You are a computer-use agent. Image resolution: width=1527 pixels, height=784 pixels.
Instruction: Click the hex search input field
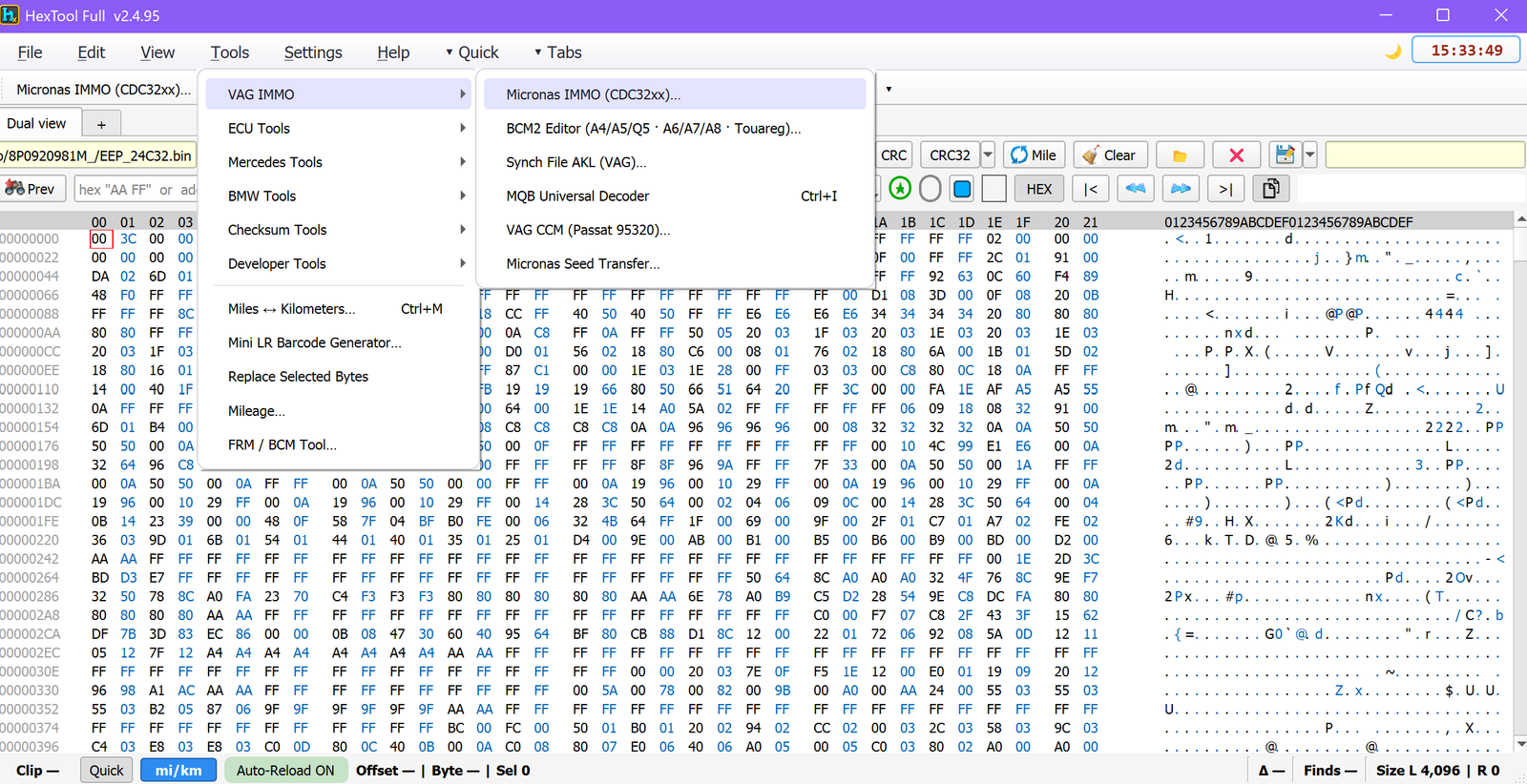pos(136,189)
